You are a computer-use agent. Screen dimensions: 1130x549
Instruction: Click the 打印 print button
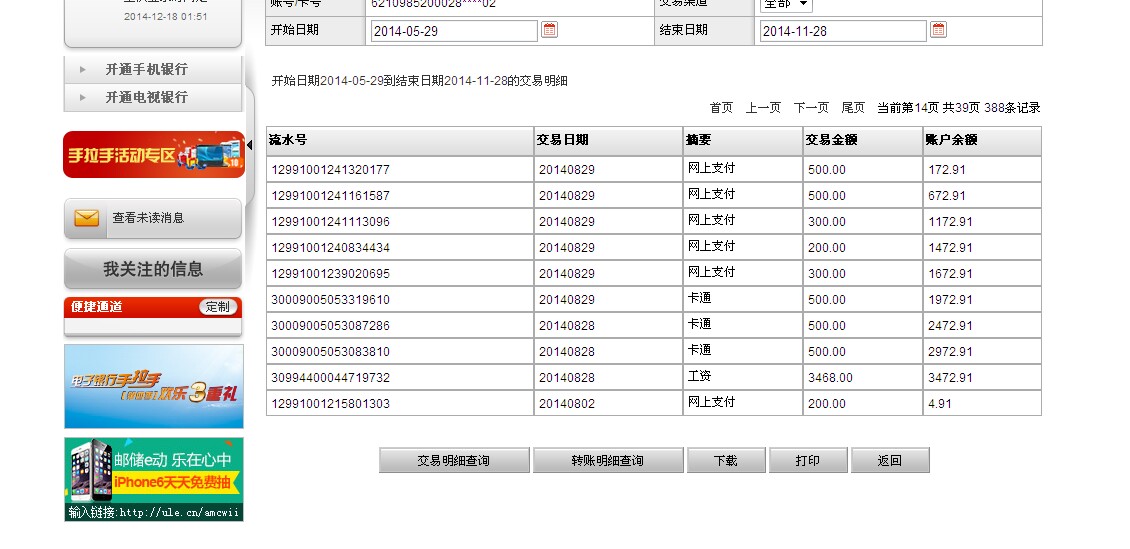(x=808, y=460)
